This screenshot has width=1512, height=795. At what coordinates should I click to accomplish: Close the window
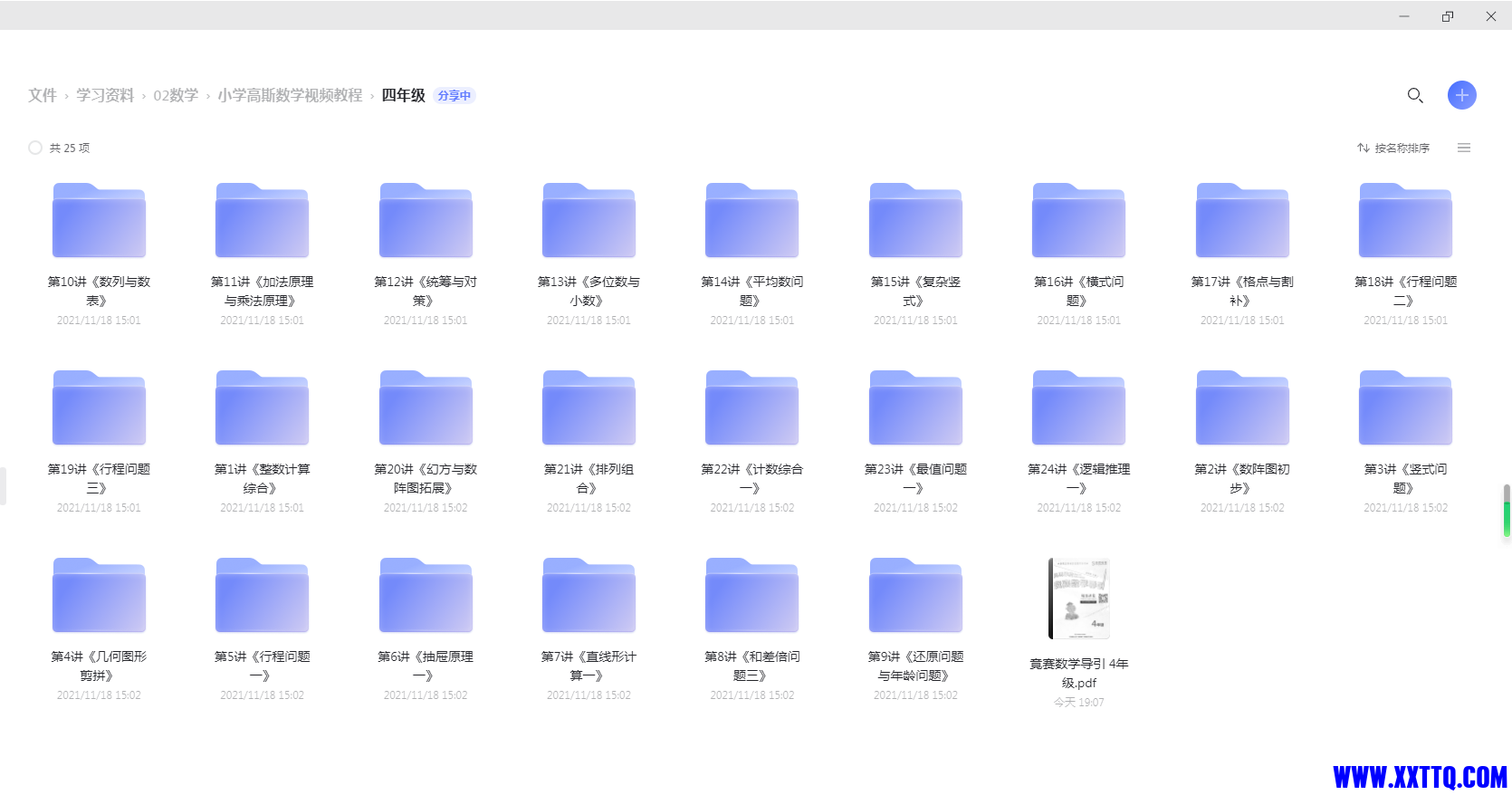[x=1491, y=15]
